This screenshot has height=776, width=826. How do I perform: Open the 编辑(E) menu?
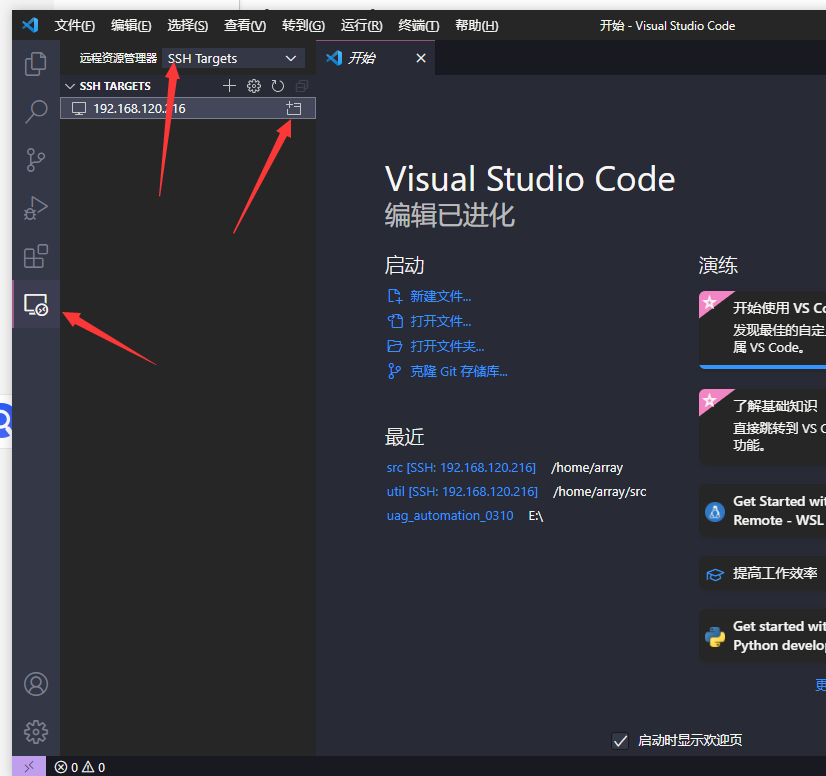[x=131, y=25]
